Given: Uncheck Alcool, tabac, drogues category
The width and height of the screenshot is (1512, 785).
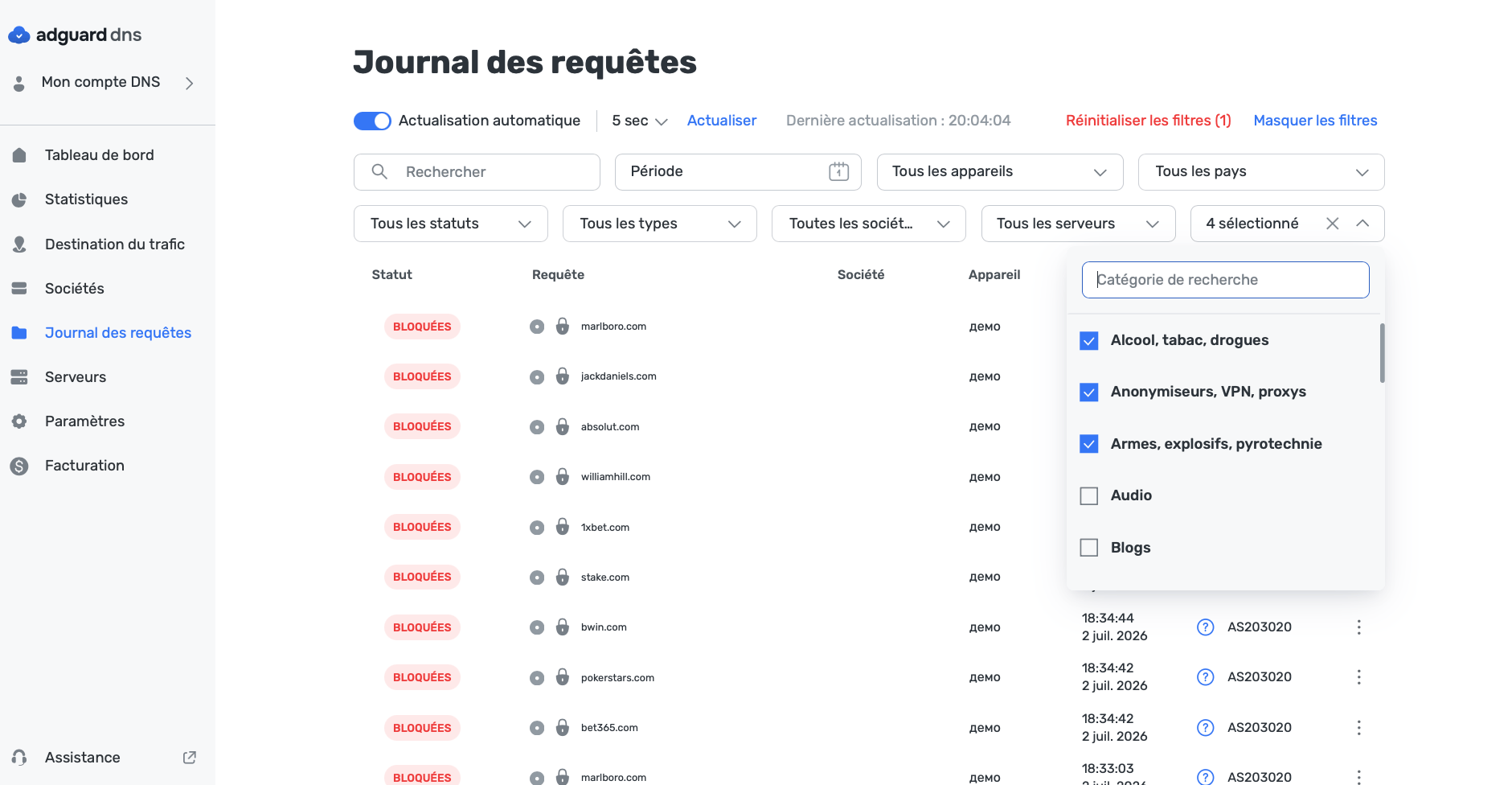Looking at the screenshot, I should (x=1089, y=341).
